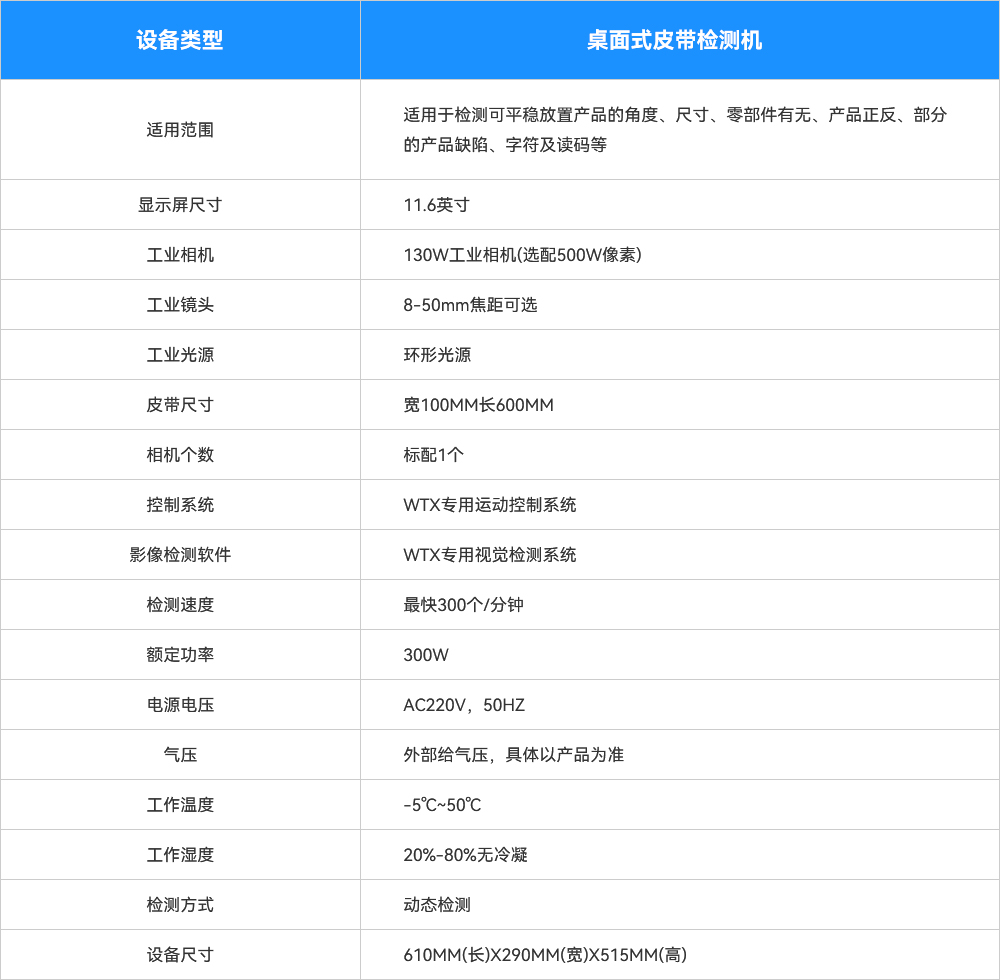Click the 外部给气压，具体以产品为准 value
1000x980 pixels.
(513, 755)
